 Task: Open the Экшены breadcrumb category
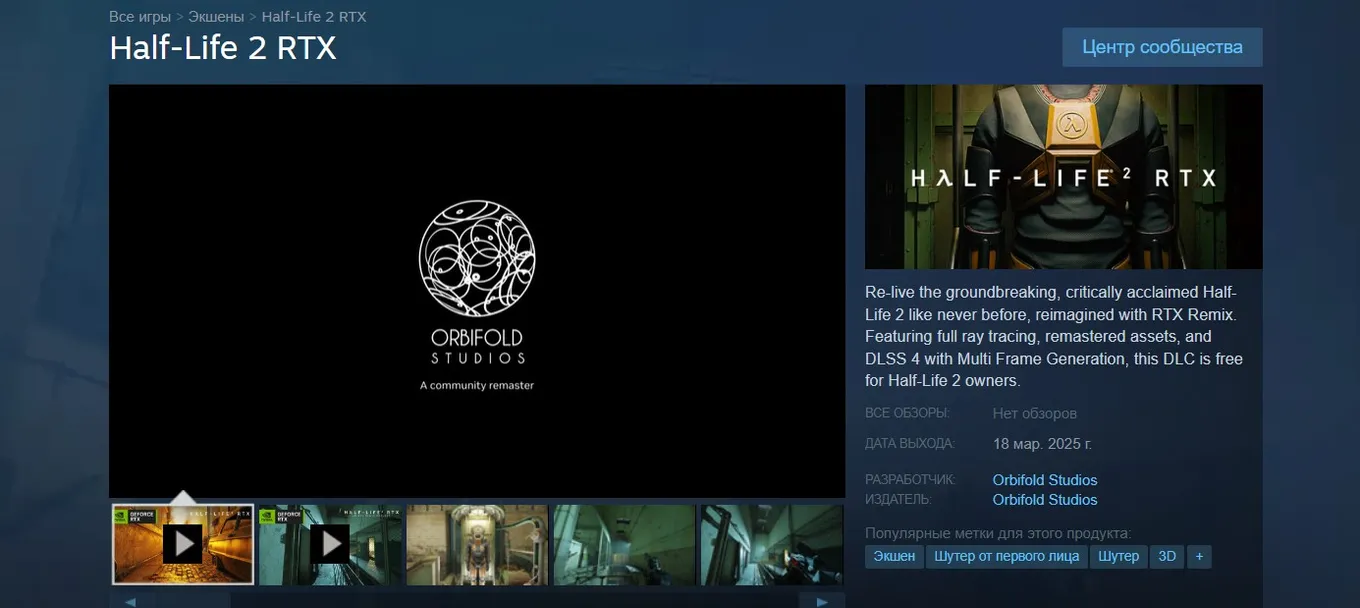(x=215, y=17)
